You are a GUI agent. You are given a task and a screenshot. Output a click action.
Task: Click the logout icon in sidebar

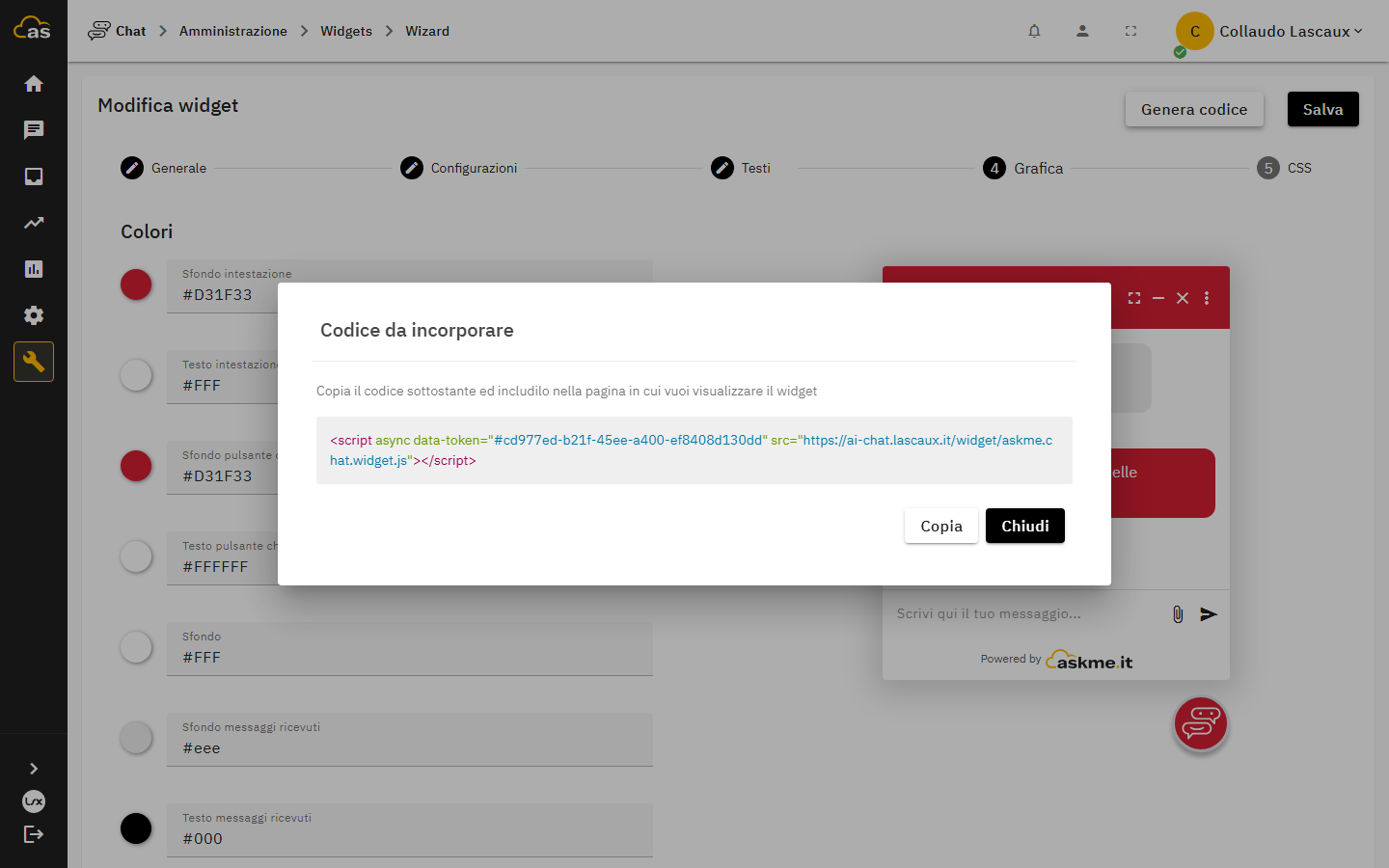tap(34, 834)
